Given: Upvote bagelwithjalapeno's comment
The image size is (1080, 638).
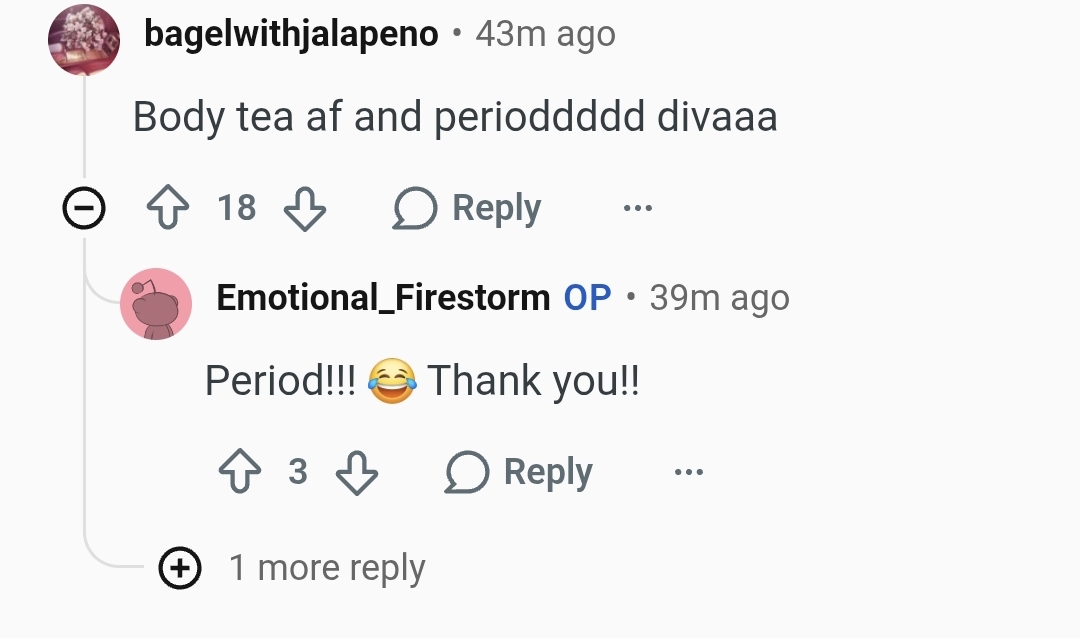Looking at the screenshot, I should (168, 207).
